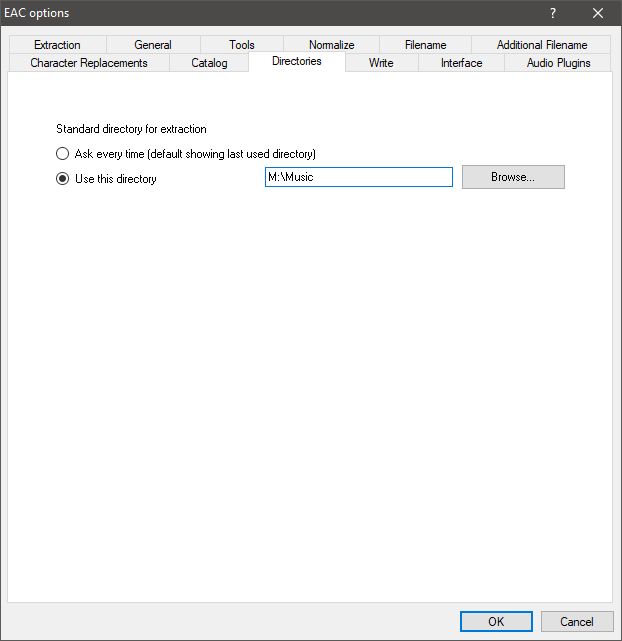Click the M:\Music directory path field
This screenshot has width=622, height=641.
pyautogui.click(x=359, y=177)
